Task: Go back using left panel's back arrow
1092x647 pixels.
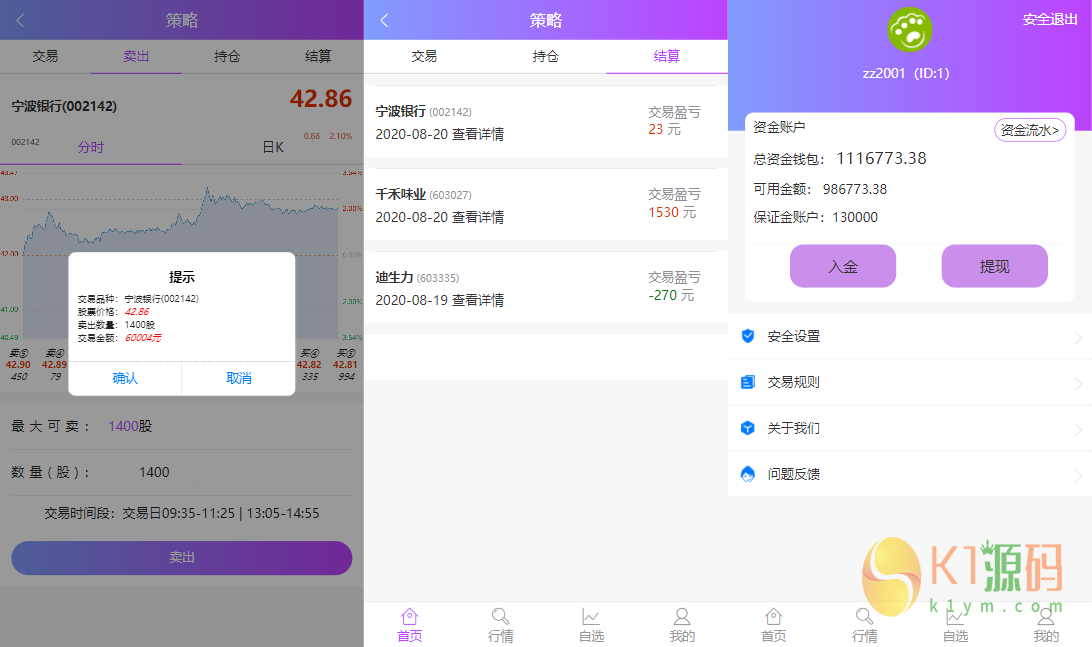Action: (20, 20)
